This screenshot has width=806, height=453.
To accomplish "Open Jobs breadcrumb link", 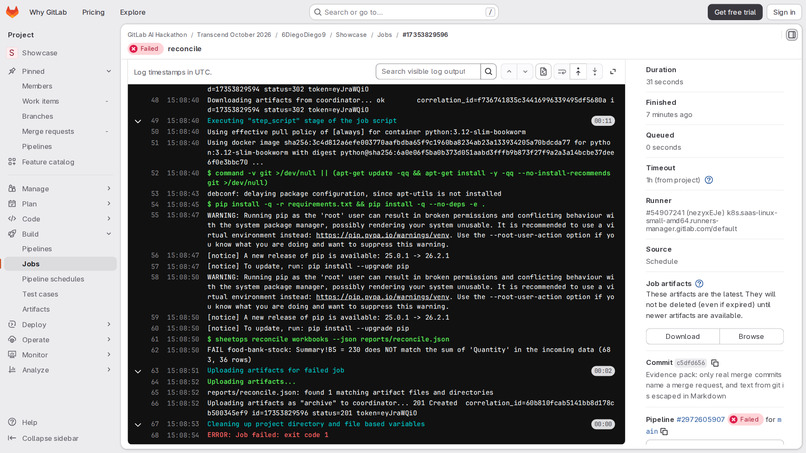I will coord(384,34).
